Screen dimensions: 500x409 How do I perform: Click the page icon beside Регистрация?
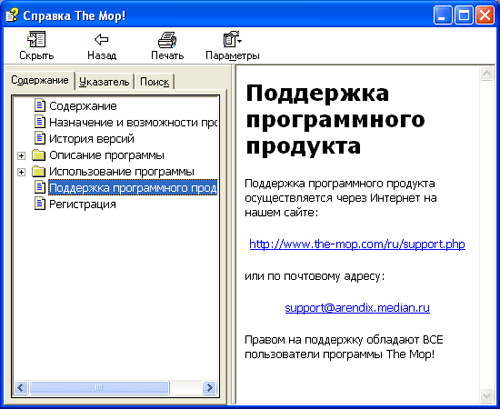coord(40,203)
